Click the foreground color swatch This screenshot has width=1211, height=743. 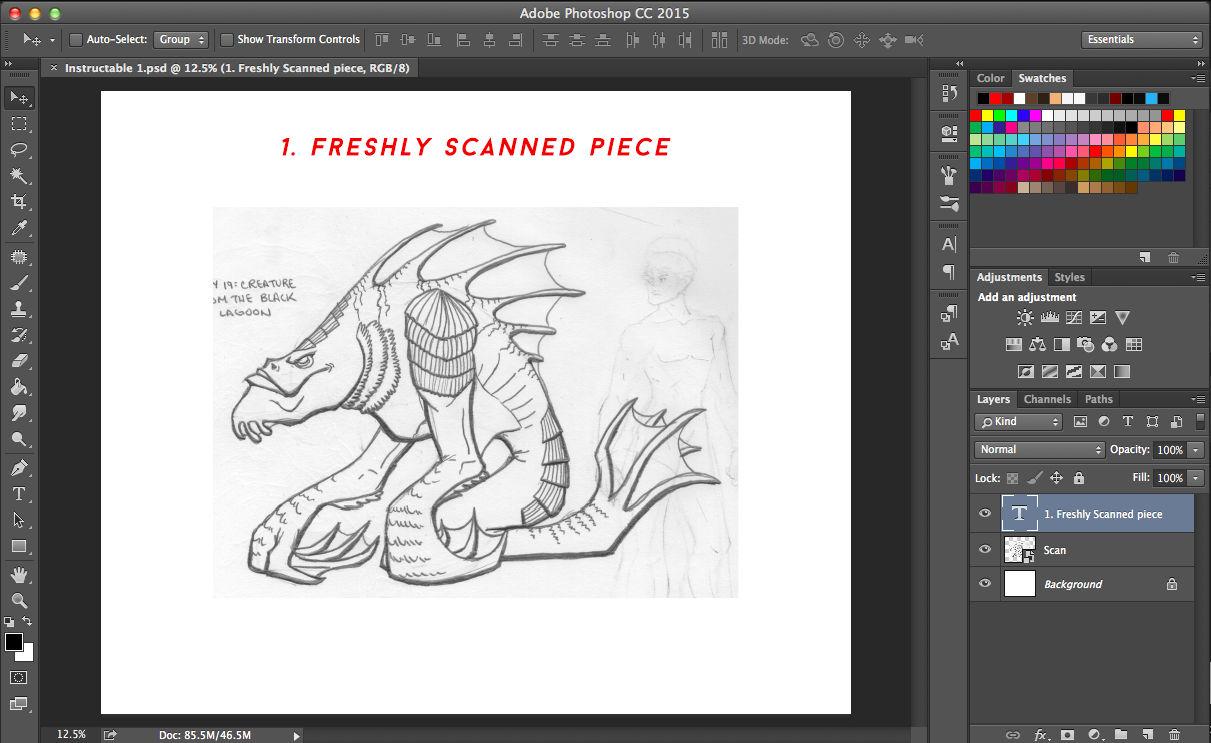14,642
